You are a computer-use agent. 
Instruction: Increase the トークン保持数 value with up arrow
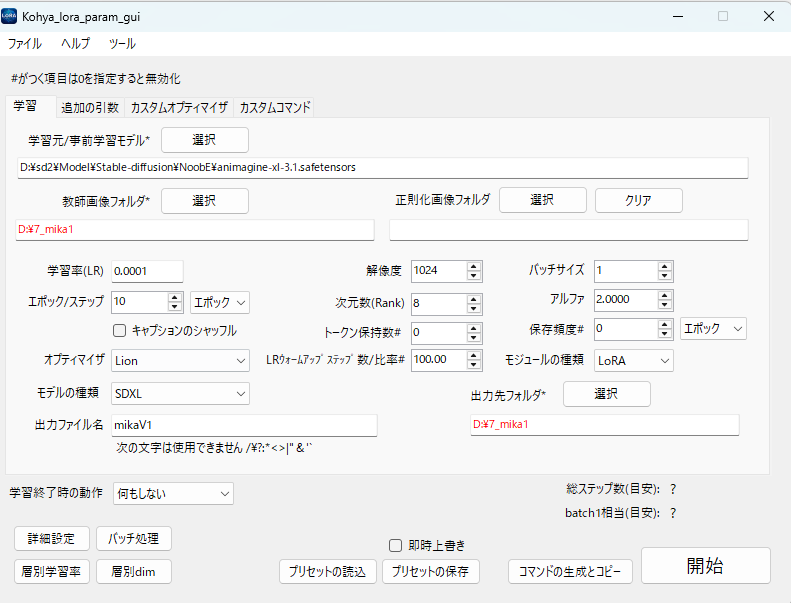(x=474, y=327)
